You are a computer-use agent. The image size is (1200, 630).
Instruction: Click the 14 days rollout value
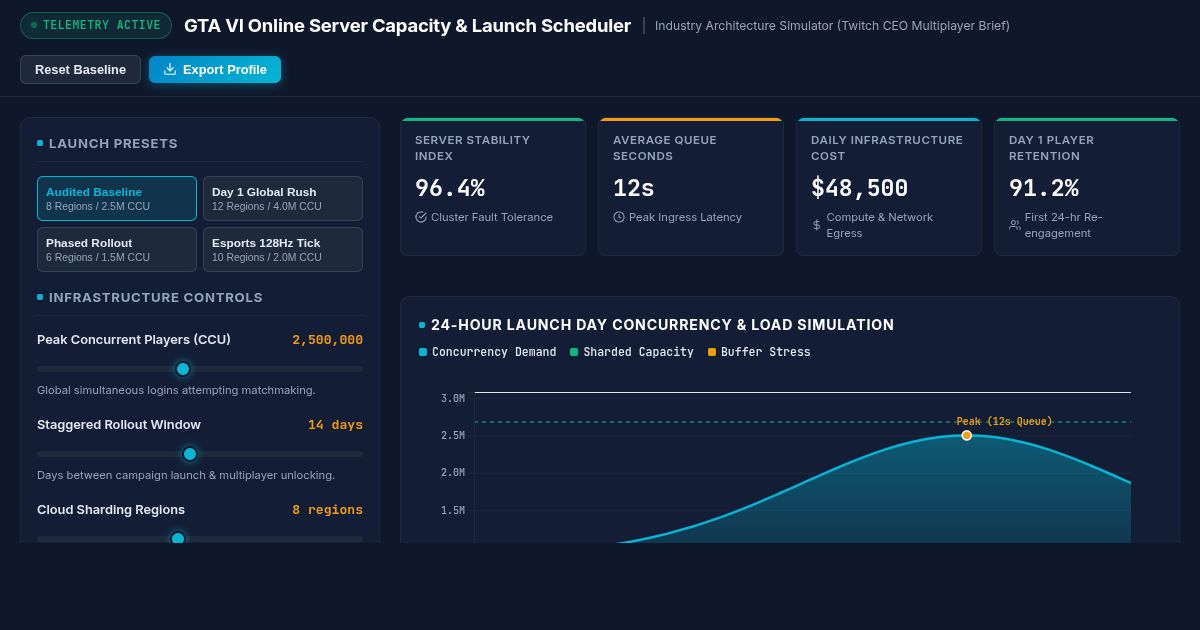pos(335,425)
